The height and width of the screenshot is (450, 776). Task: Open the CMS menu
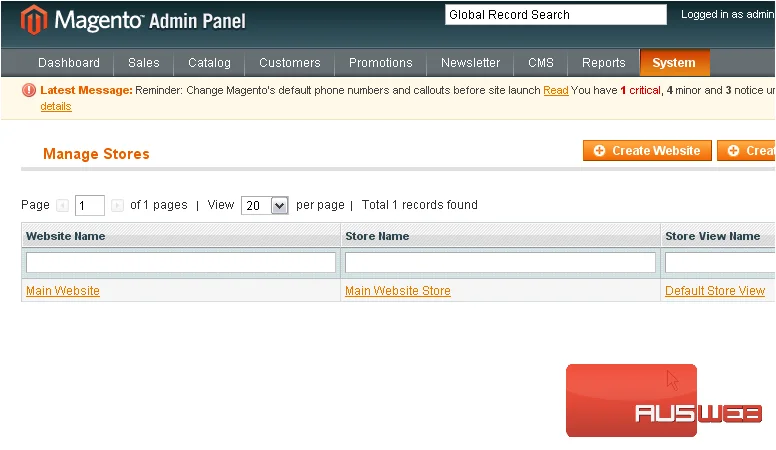pyautogui.click(x=541, y=63)
